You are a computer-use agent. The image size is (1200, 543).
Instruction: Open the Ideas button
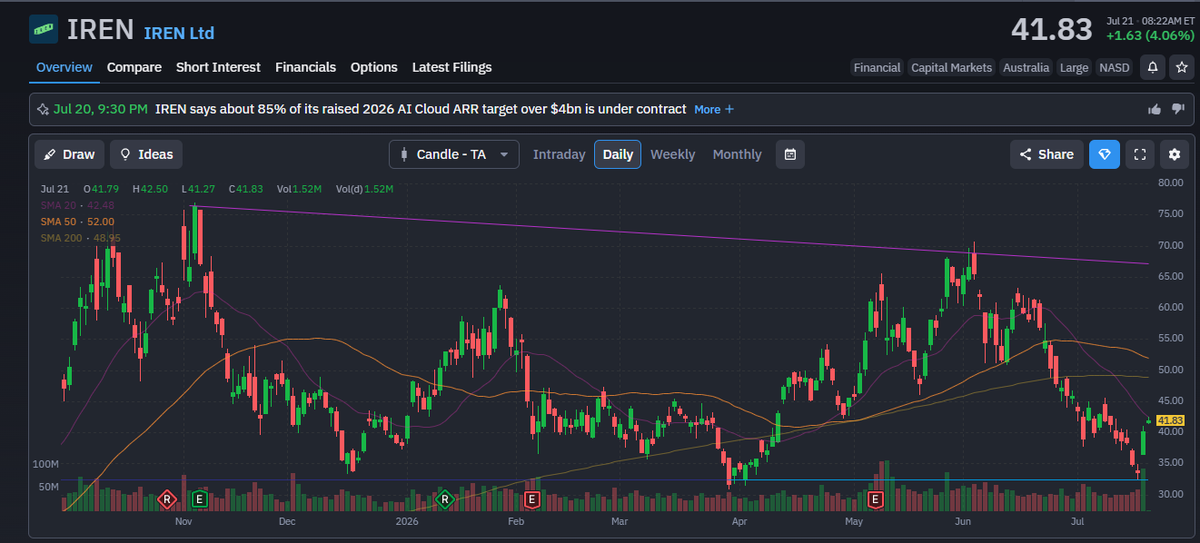point(146,154)
